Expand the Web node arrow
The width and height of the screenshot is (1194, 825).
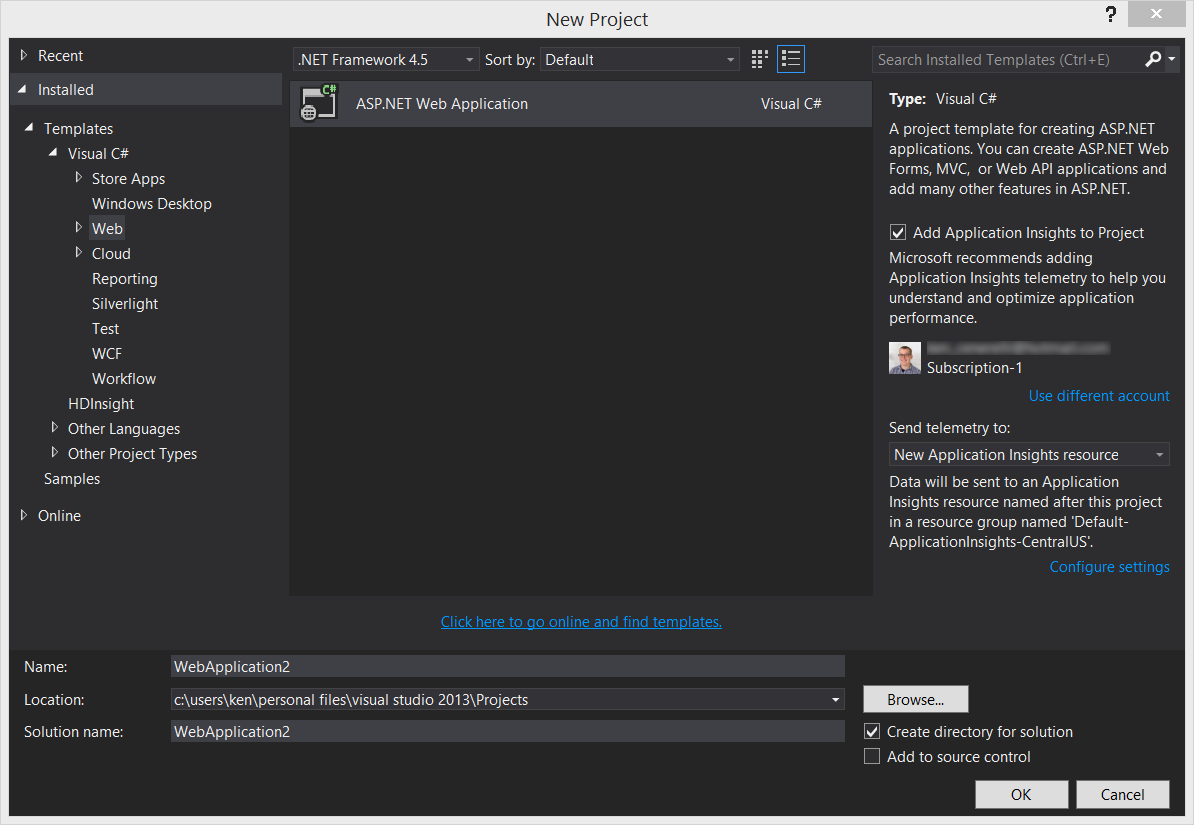coord(78,227)
